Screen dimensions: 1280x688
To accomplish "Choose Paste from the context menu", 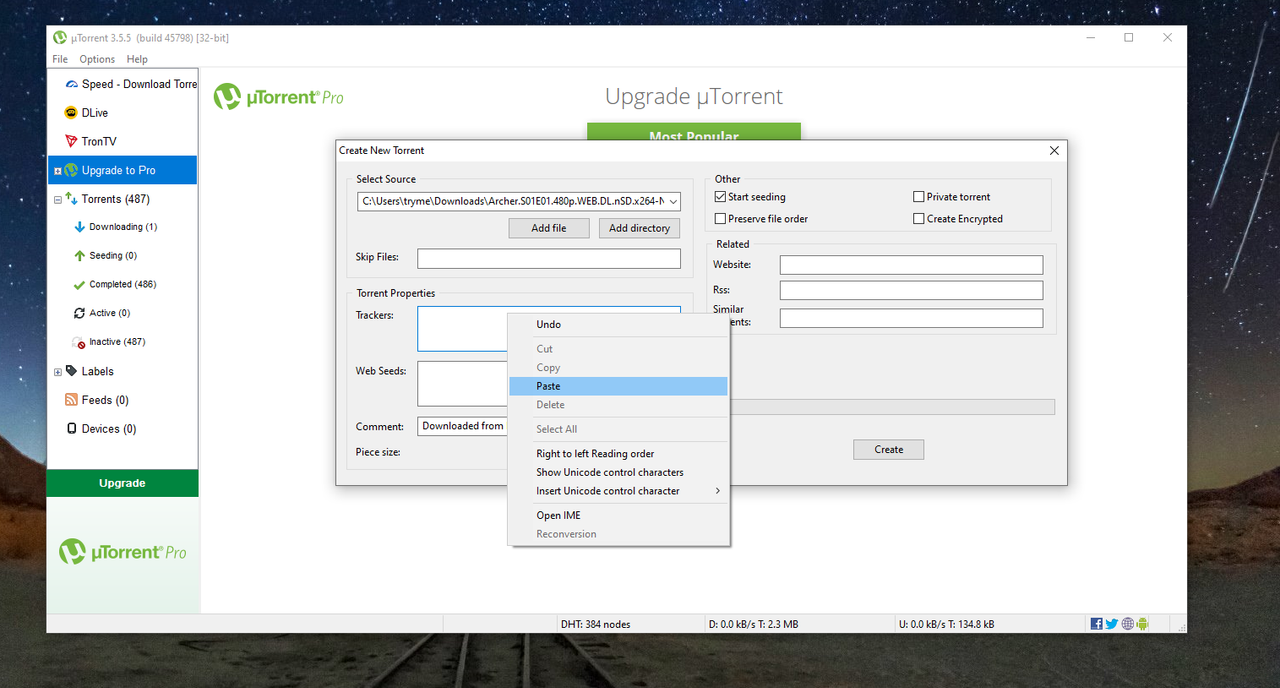I will click(x=618, y=386).
